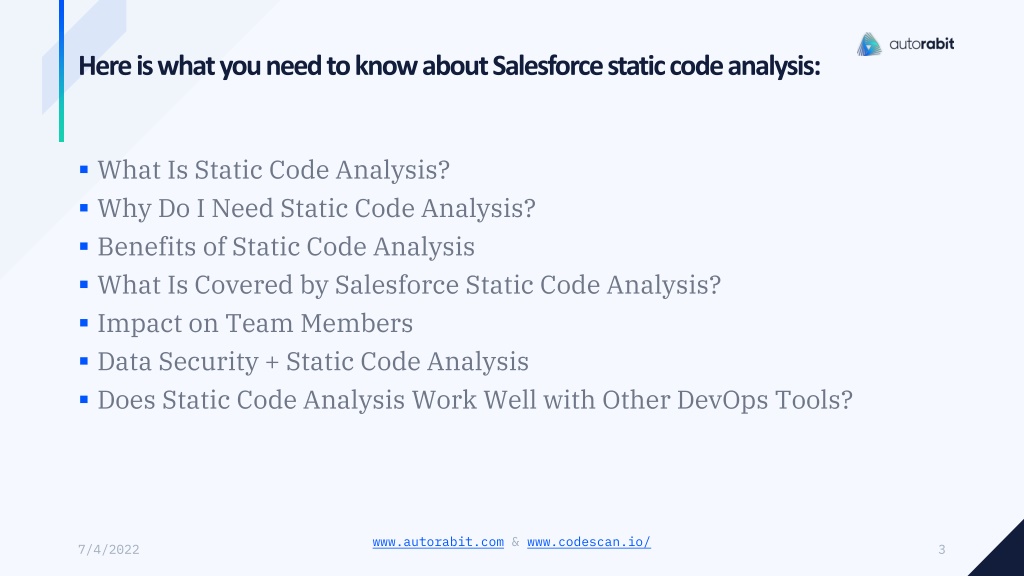The width and height of the screenshot is (1024, 576).
Task: Click the blue bullet before 'What Is Static'
Action: click(x=84, y=170)
